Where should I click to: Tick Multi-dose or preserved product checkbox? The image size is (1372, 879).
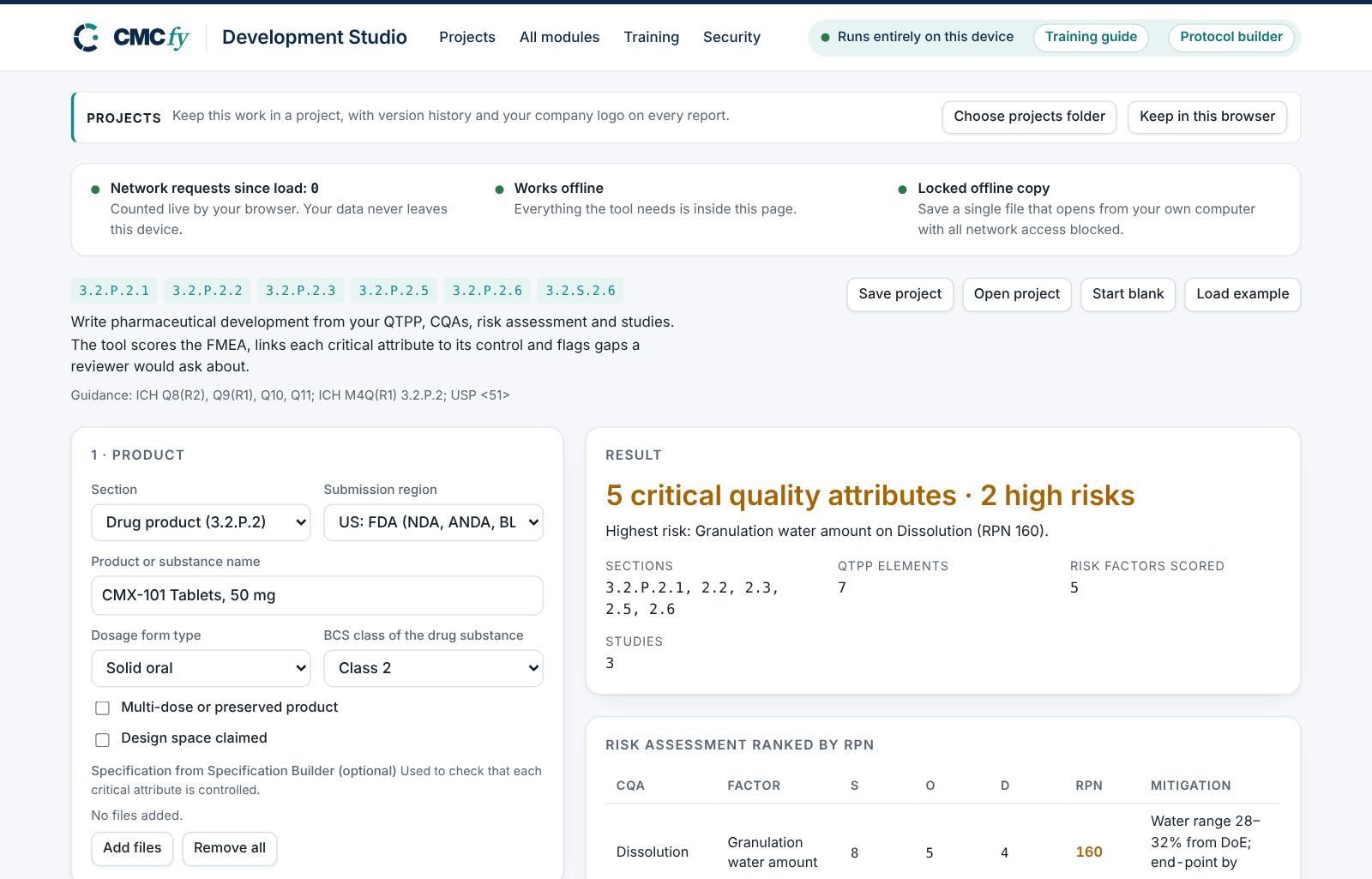[x=103, y=708]
